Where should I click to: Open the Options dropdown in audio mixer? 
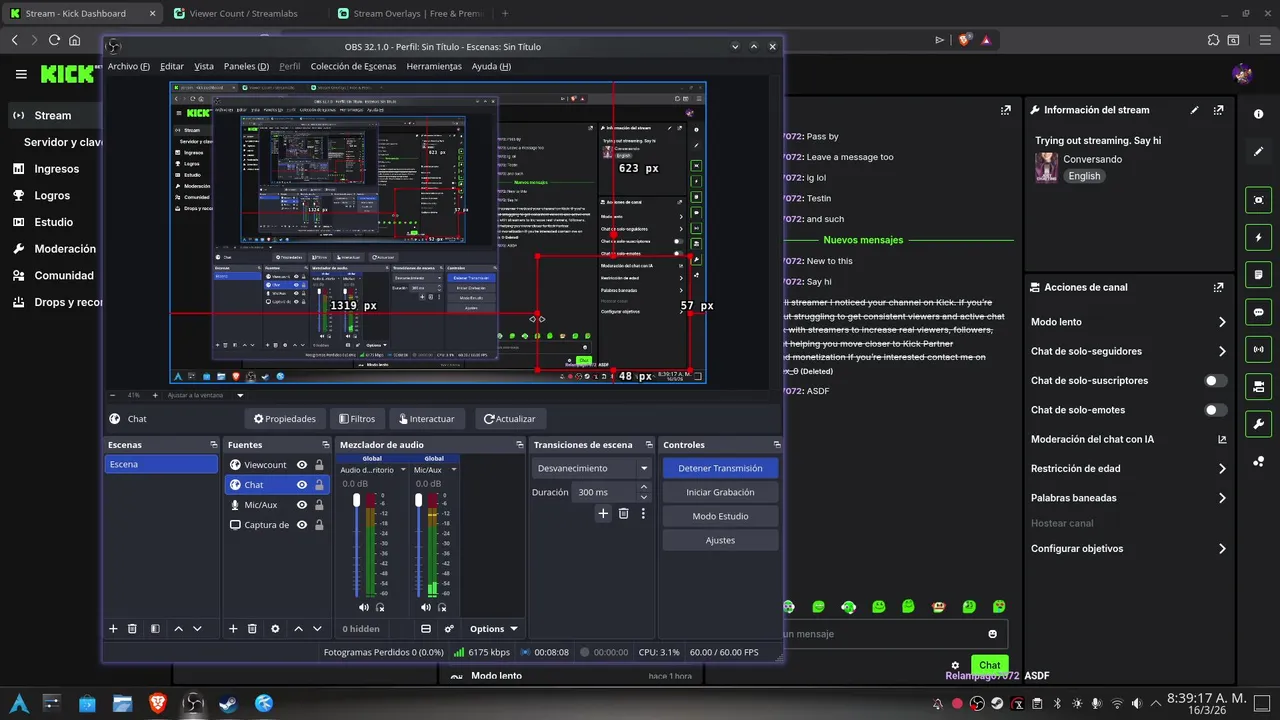493,629
